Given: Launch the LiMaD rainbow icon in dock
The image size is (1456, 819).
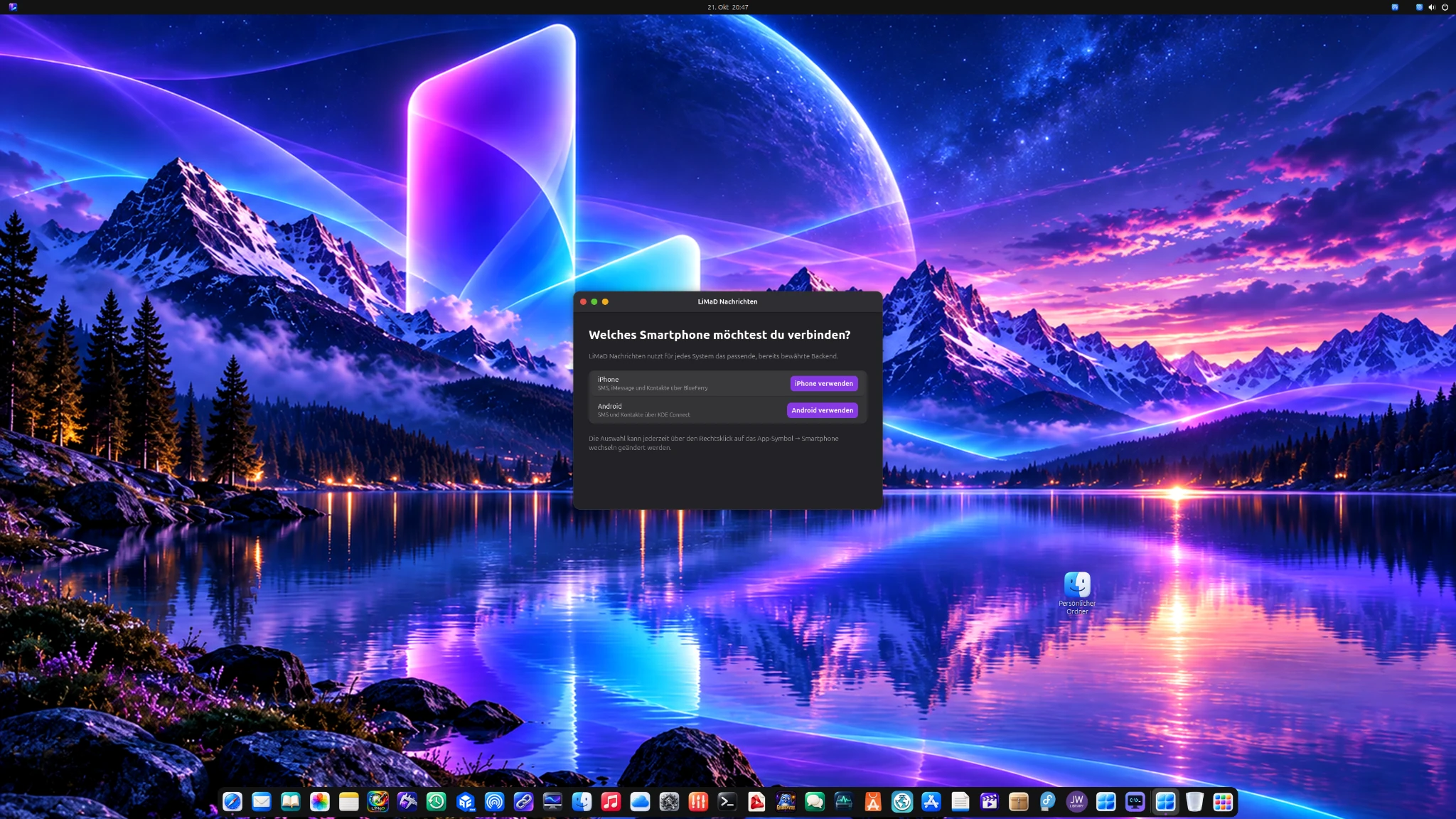Looking at the screenshot, I should (378, 802).
